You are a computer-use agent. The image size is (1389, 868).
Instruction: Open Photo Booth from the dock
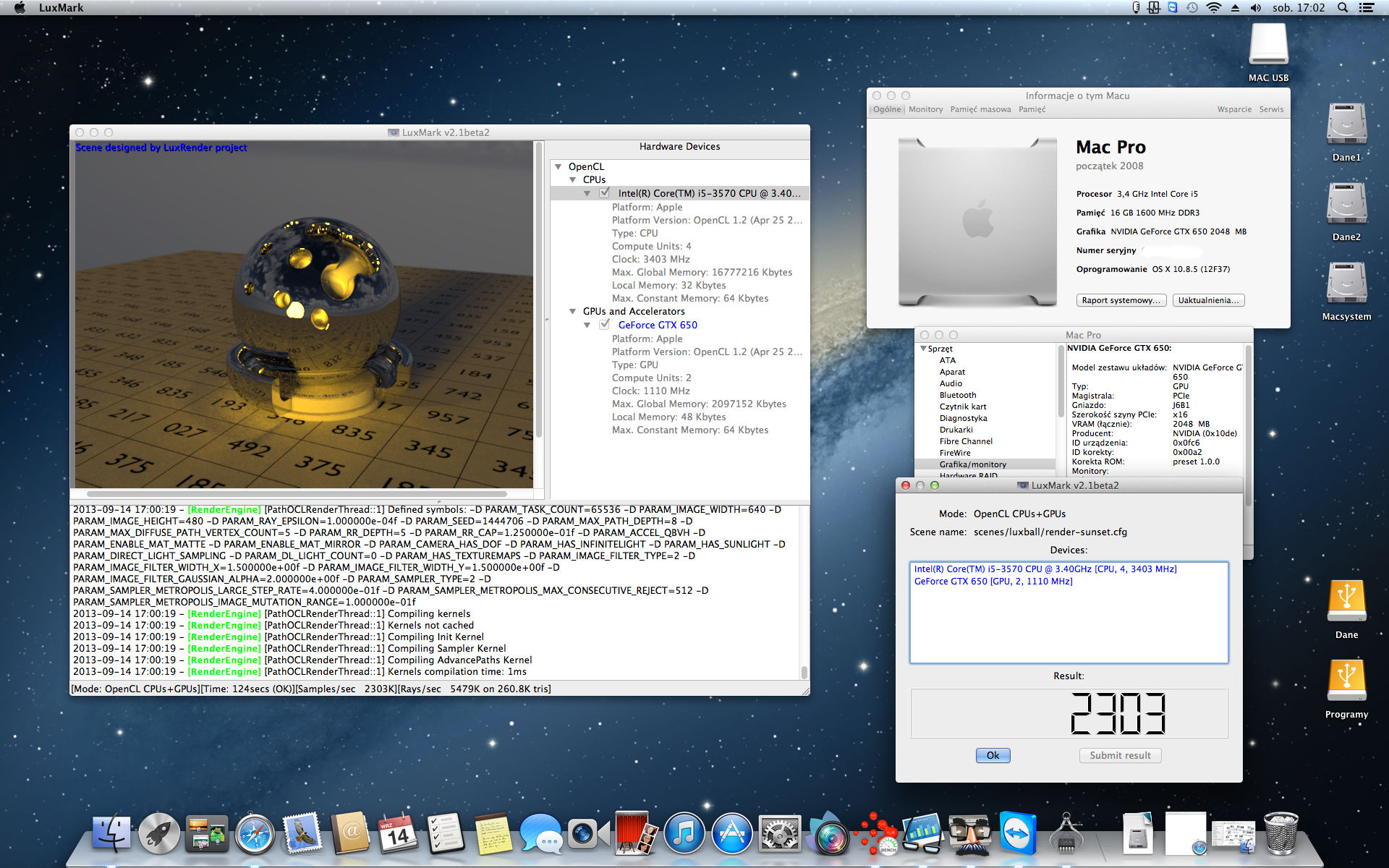coord(636,833)
